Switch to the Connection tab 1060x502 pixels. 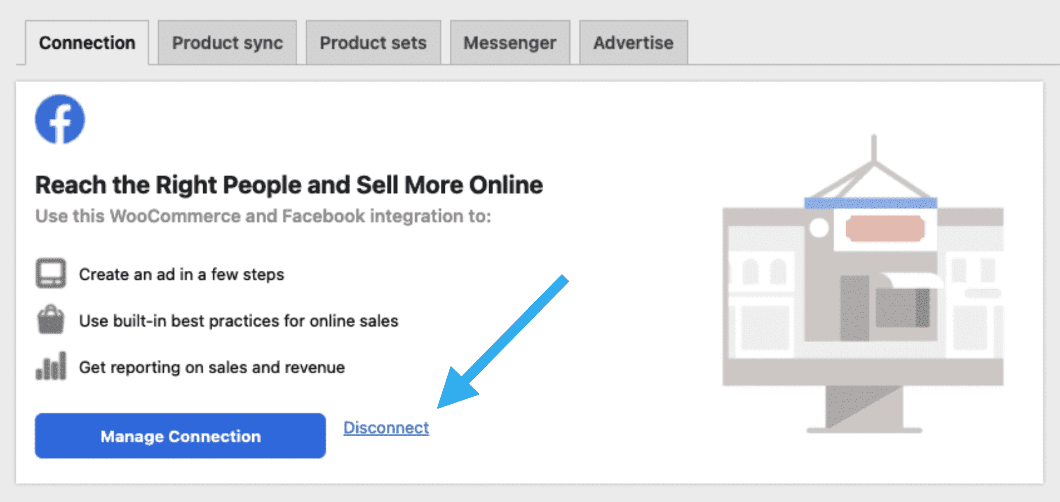point(87,43)
